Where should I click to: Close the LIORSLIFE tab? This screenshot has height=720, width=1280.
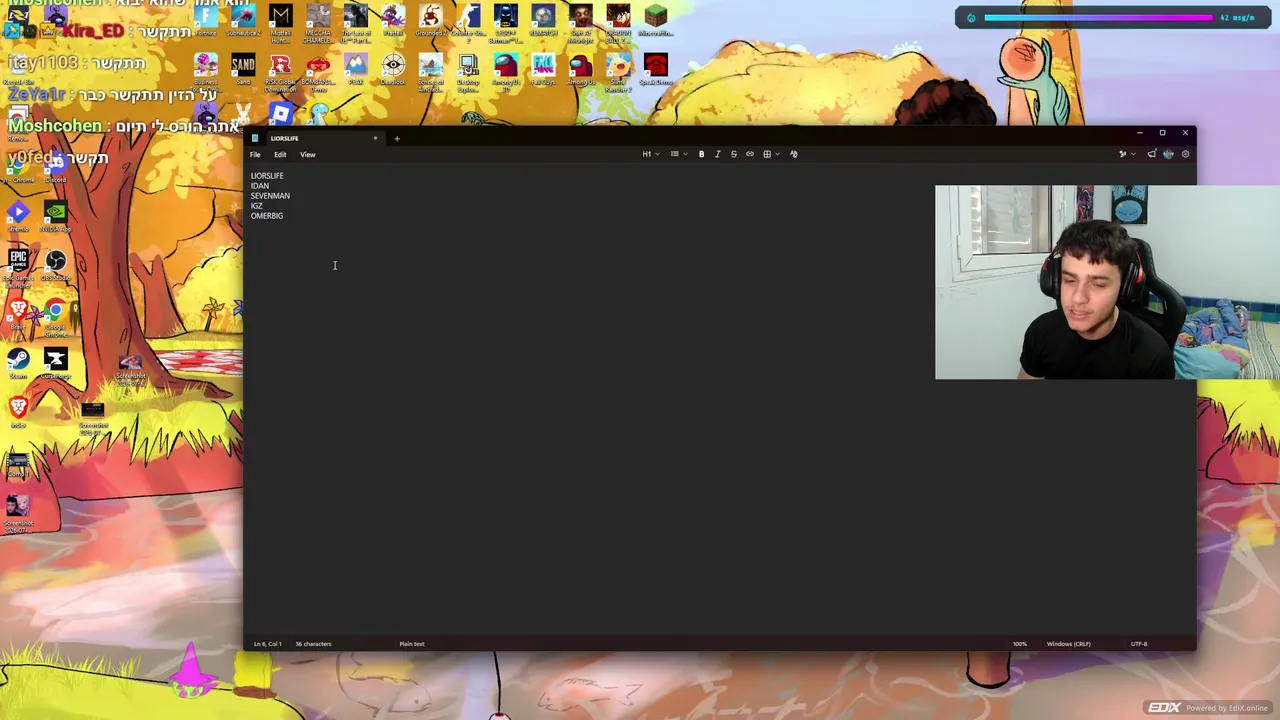pos(375,138)
